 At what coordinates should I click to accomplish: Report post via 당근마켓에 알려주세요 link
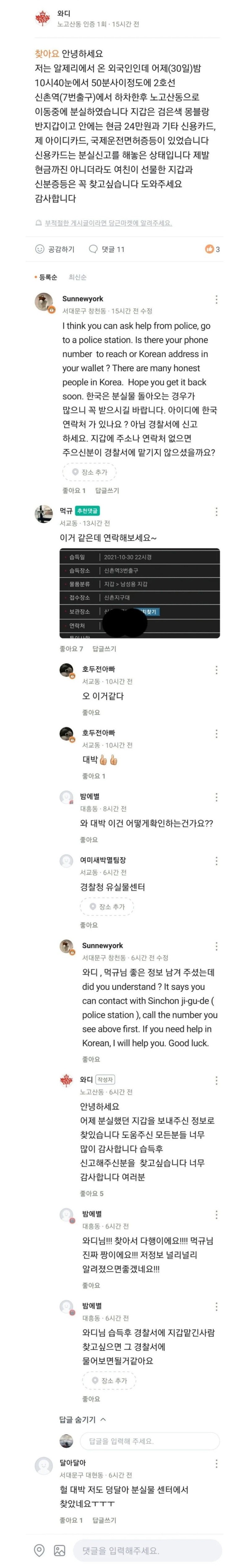[x=109, y=223]
